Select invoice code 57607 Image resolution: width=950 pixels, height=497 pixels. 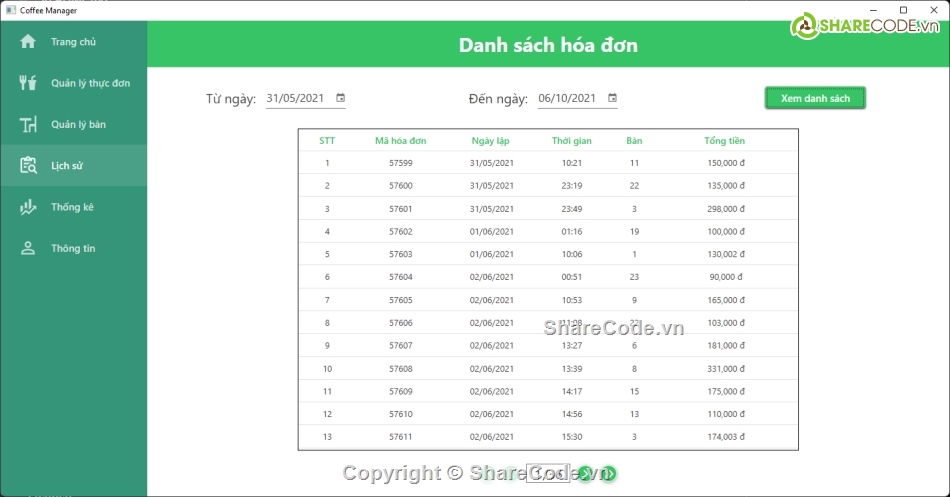[400, 345]
